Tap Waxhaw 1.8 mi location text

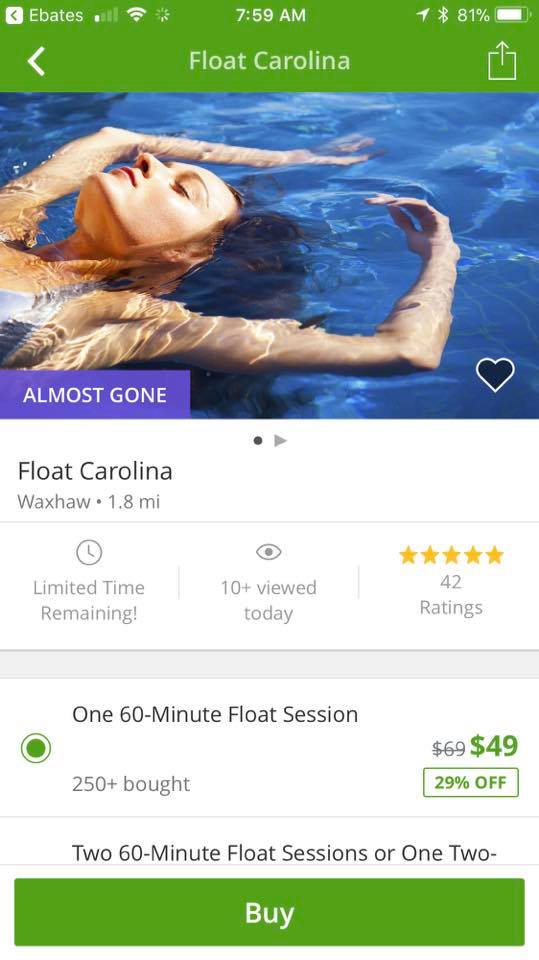[x=89, y=502]
